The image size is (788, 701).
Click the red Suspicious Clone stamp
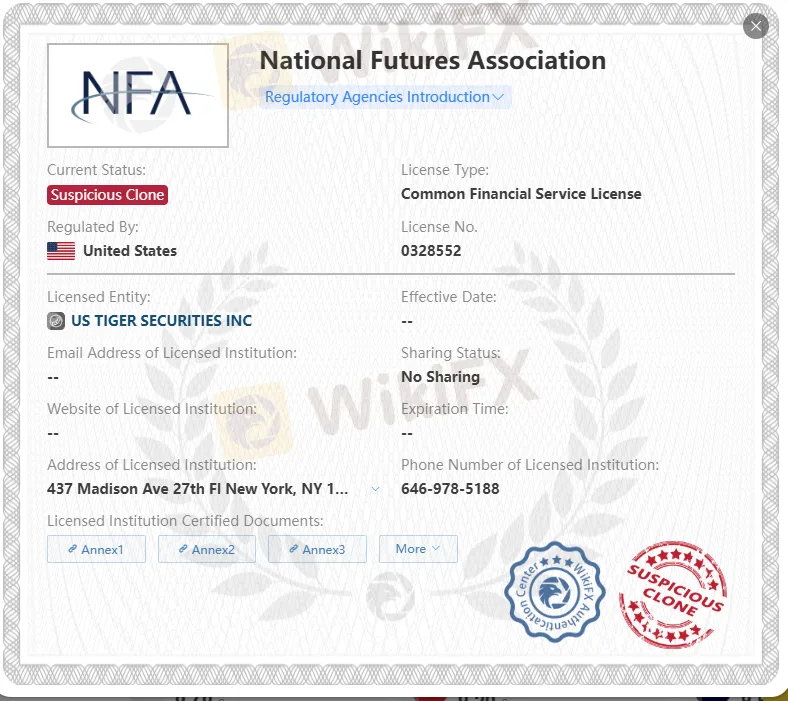pos(673,594)
